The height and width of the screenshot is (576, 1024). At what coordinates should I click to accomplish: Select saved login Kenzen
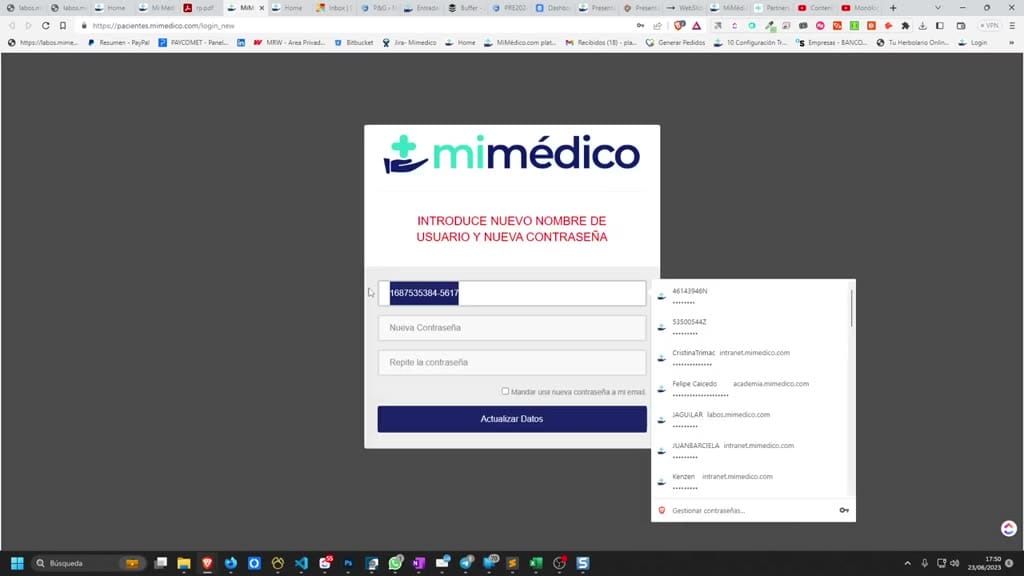pos(751,481)
